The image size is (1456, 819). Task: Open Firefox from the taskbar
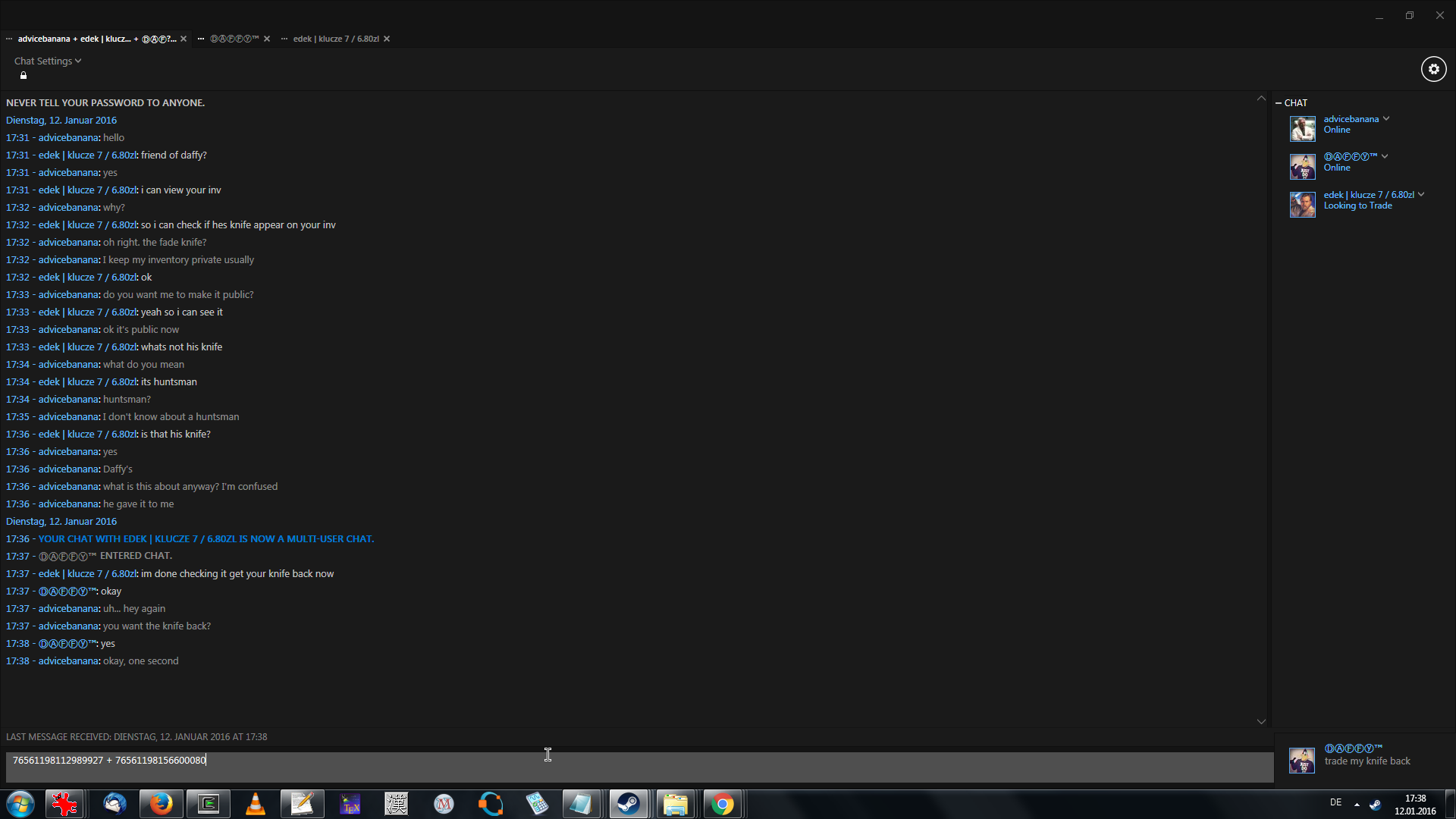[x=161, y=804]
